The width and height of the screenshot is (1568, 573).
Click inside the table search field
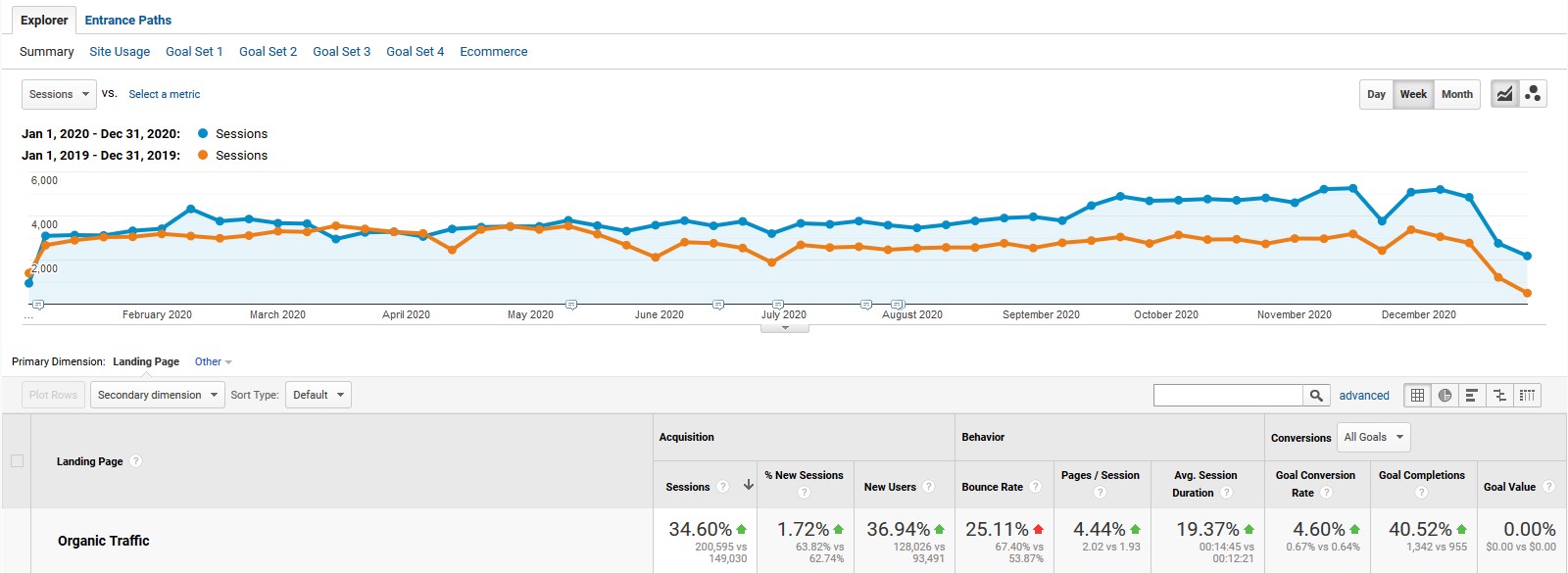pyautogui.click(x=1228, y=395)
